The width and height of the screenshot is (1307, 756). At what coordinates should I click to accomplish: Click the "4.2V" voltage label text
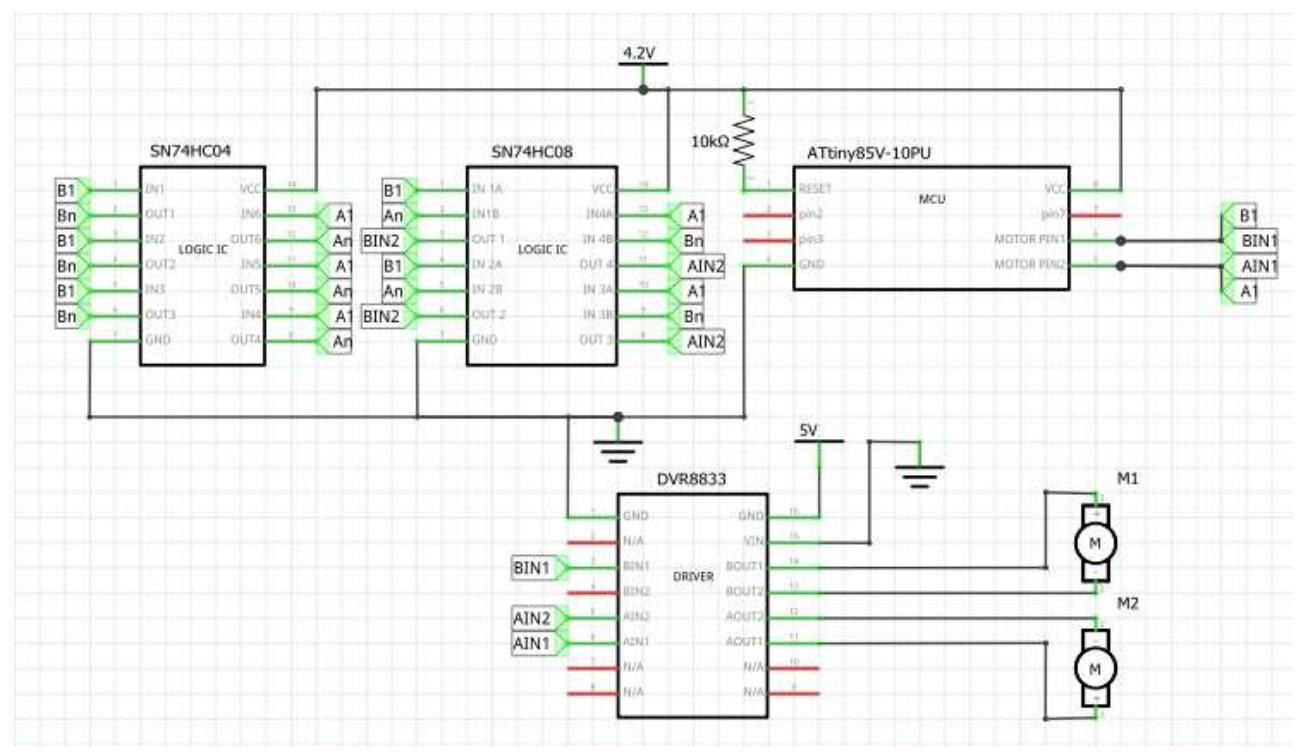point(638,53)
